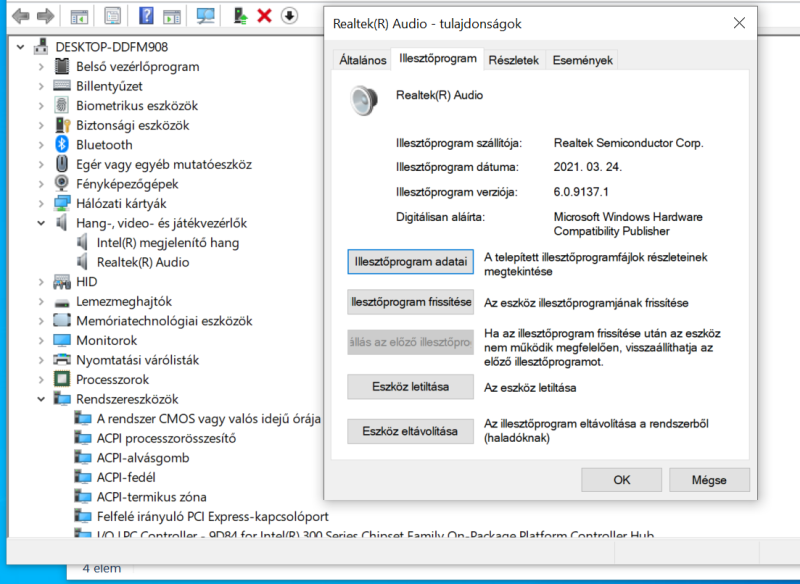The width and height of the screenshot is (800, 584).
Task: Select the Hálózati kártyák network icon
Action: pos(62,203)
